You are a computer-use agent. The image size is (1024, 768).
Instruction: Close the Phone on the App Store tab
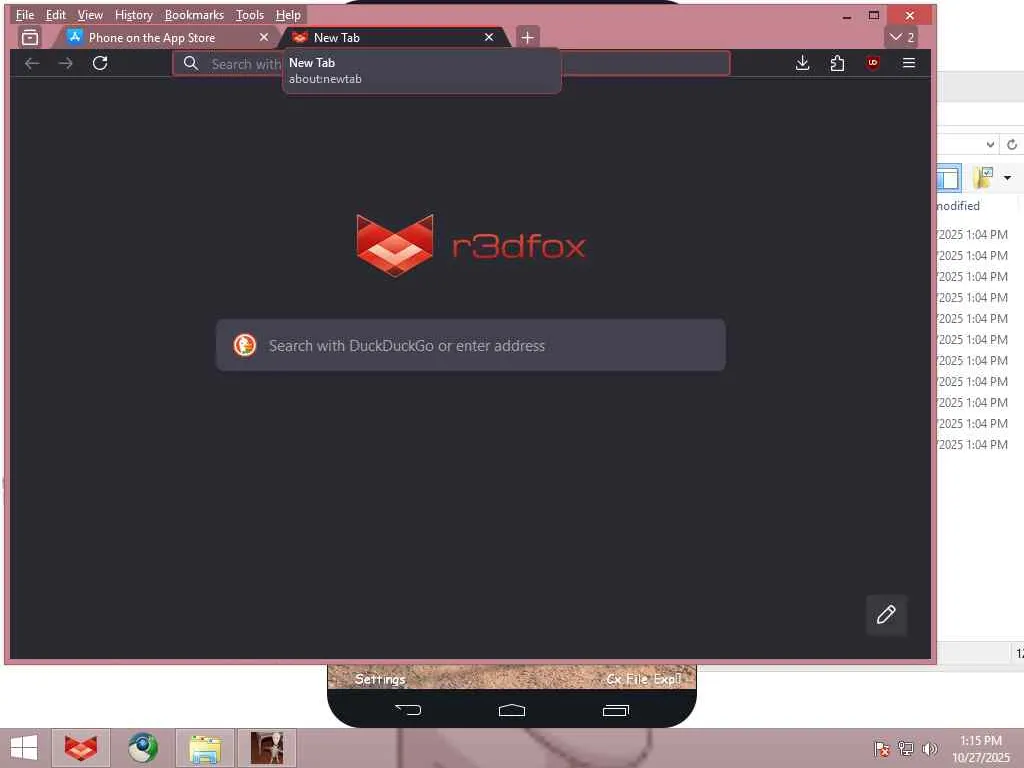pyautogui.click(x=264, y=37)
